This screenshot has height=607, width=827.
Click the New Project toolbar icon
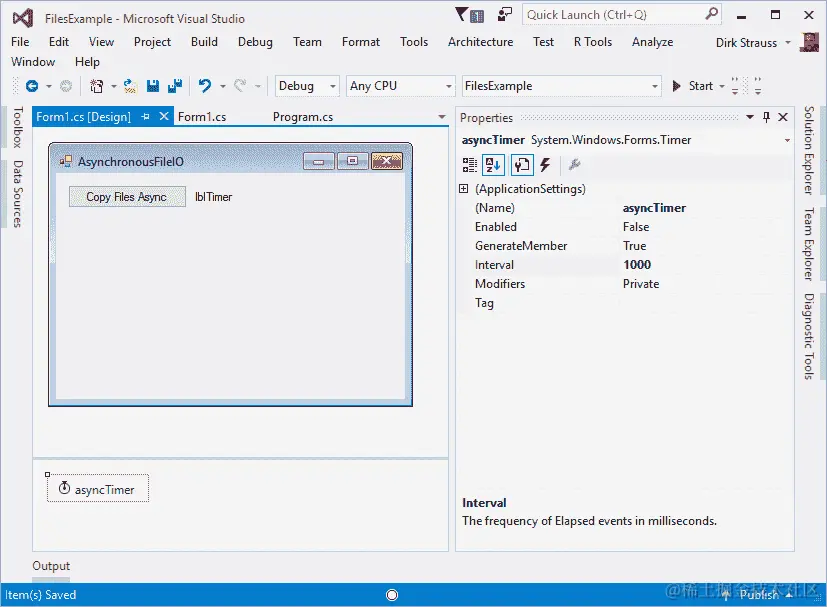(97, 86)
